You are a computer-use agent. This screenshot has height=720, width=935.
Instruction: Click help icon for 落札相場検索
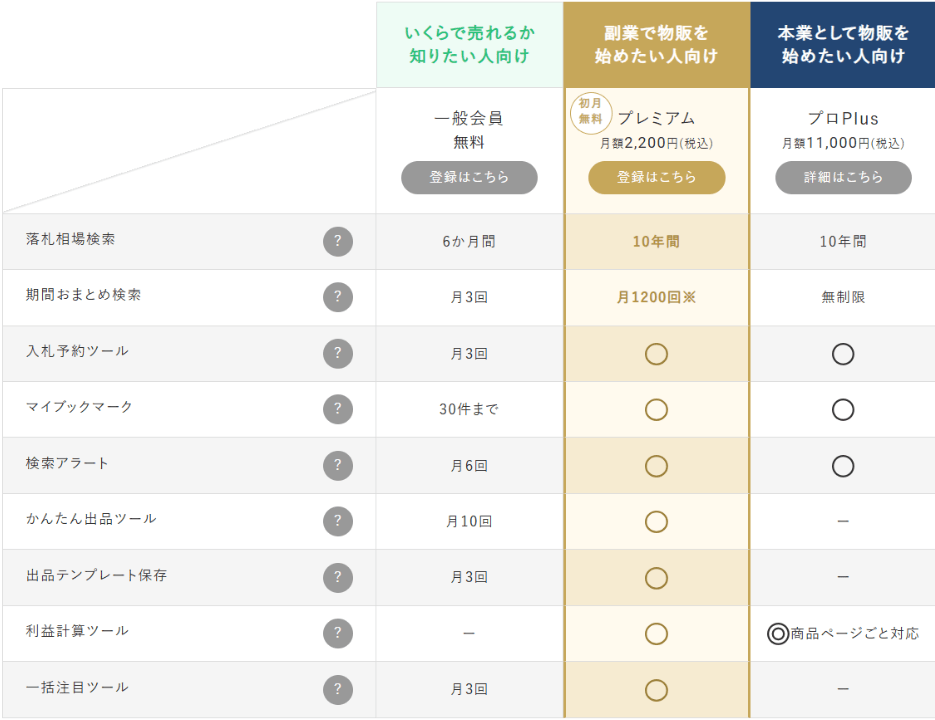(x=338, y=241)
